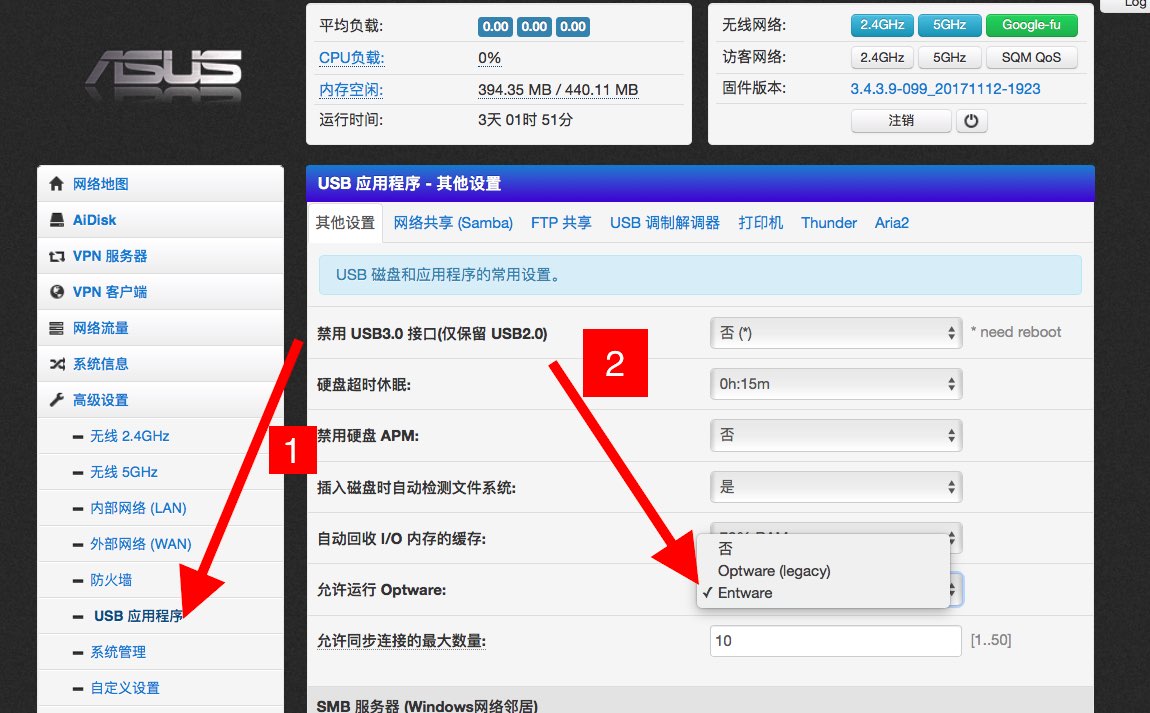Choose 否 in the Optware dropdown list

(823, 548)
